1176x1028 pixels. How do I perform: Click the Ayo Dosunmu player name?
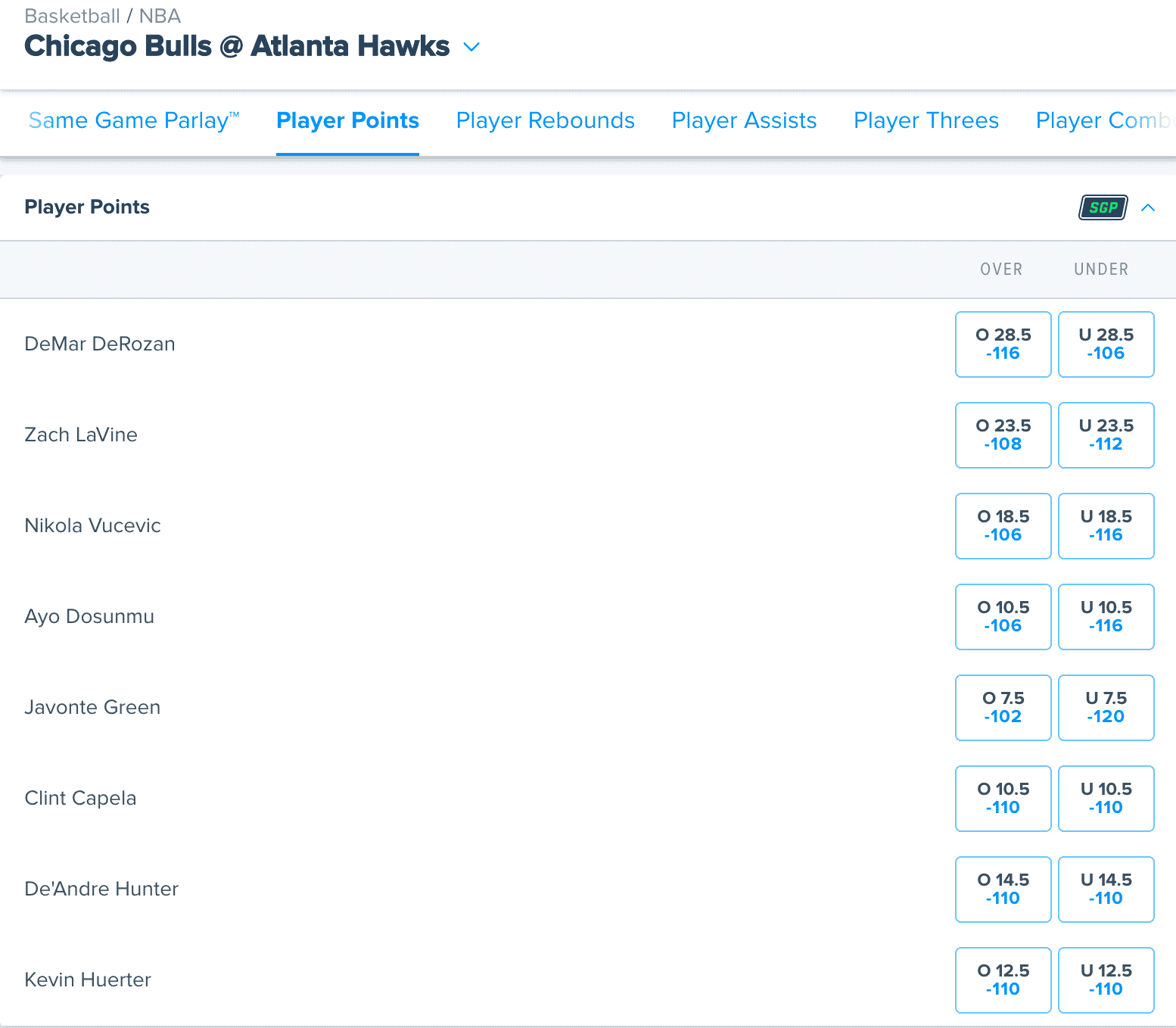(x=89, y=616)
